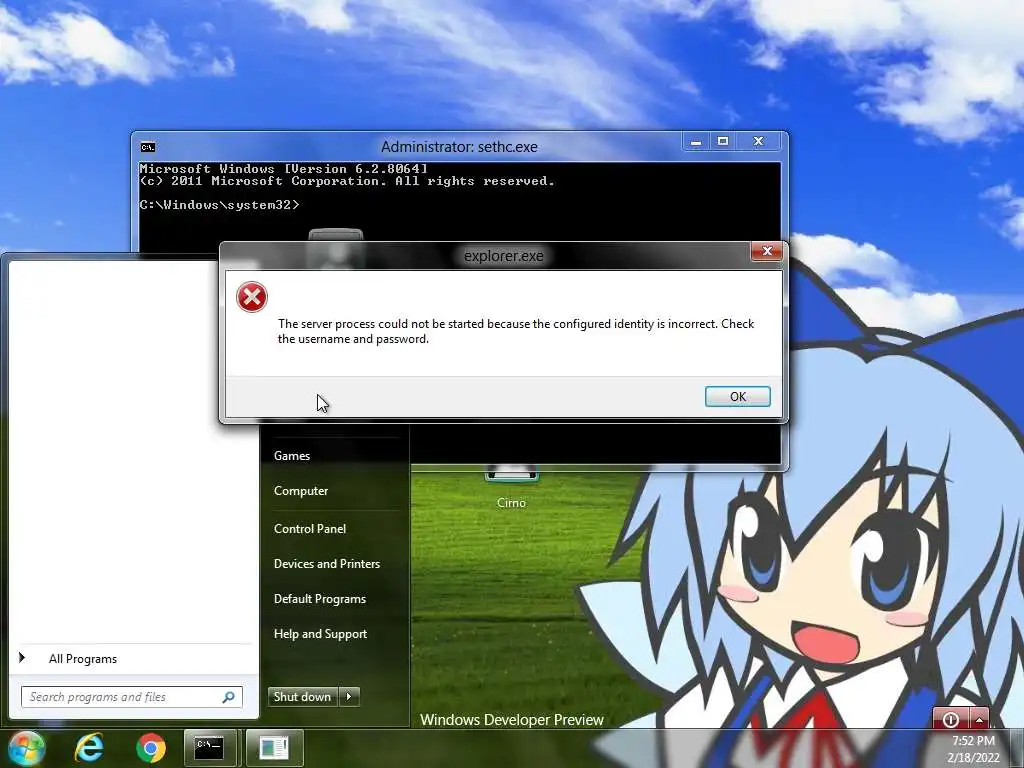Focus the Search programs and files box
1024x768 pixels.
pos(132,697)
